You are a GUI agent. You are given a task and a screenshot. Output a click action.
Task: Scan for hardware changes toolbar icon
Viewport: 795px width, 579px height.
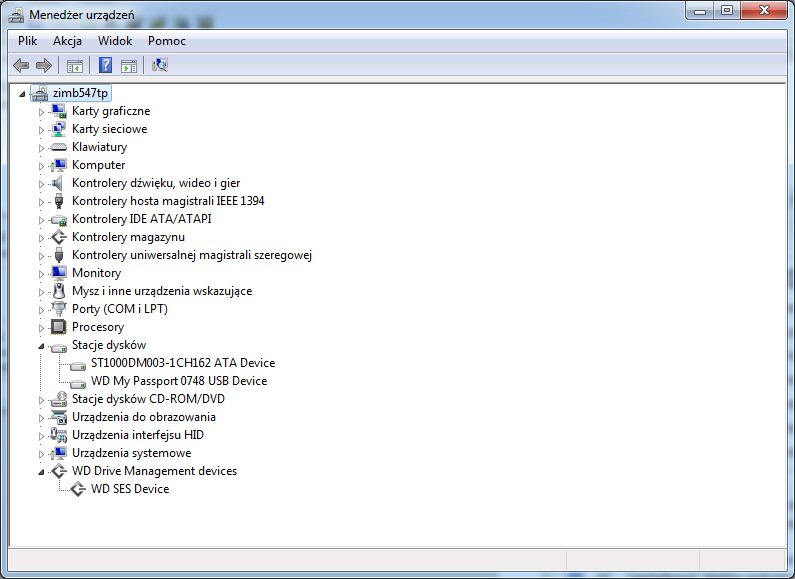coord(160,65)
